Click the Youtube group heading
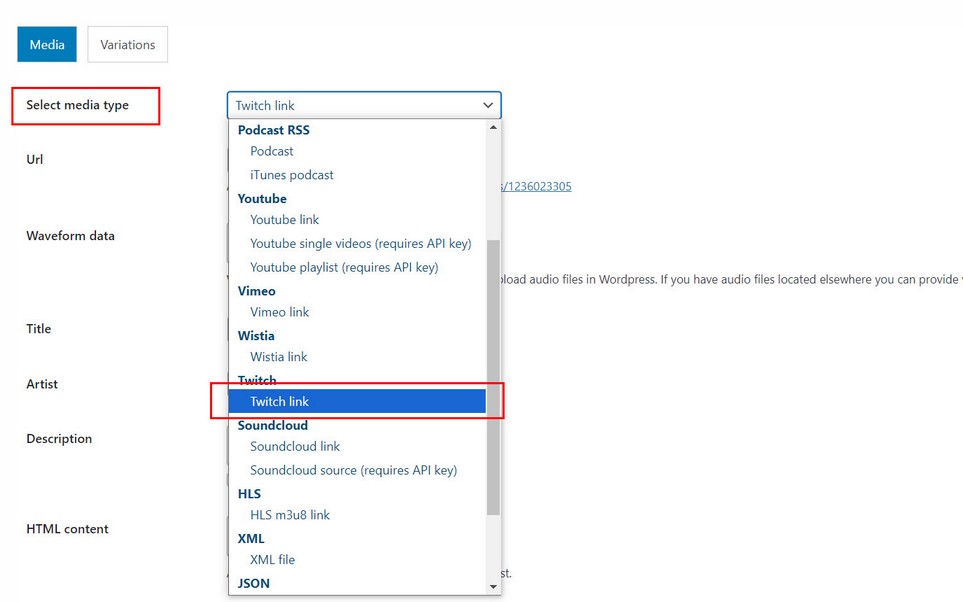963x602 pixels. 262,199
